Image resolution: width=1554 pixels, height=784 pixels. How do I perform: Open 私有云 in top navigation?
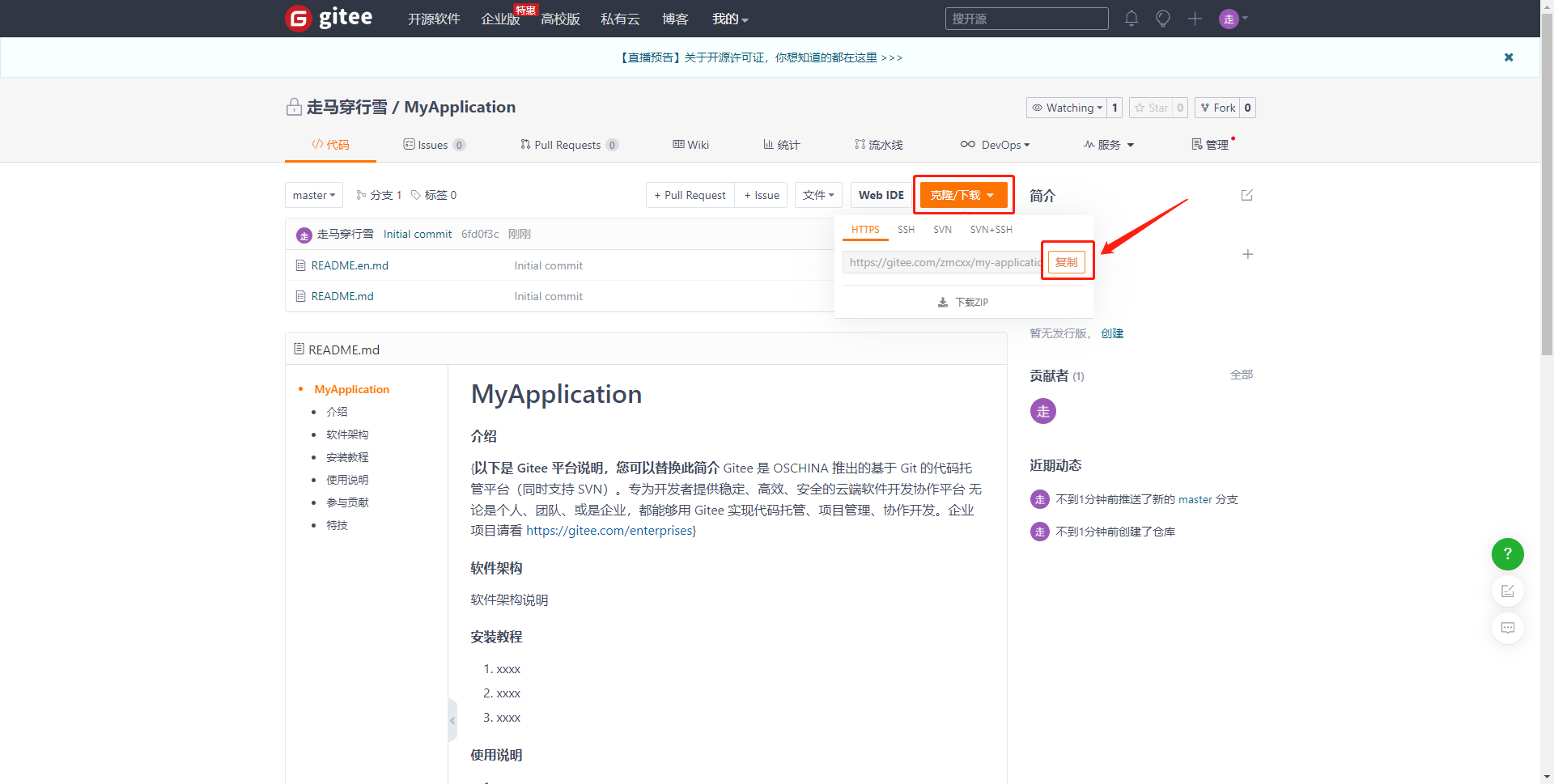620,19
